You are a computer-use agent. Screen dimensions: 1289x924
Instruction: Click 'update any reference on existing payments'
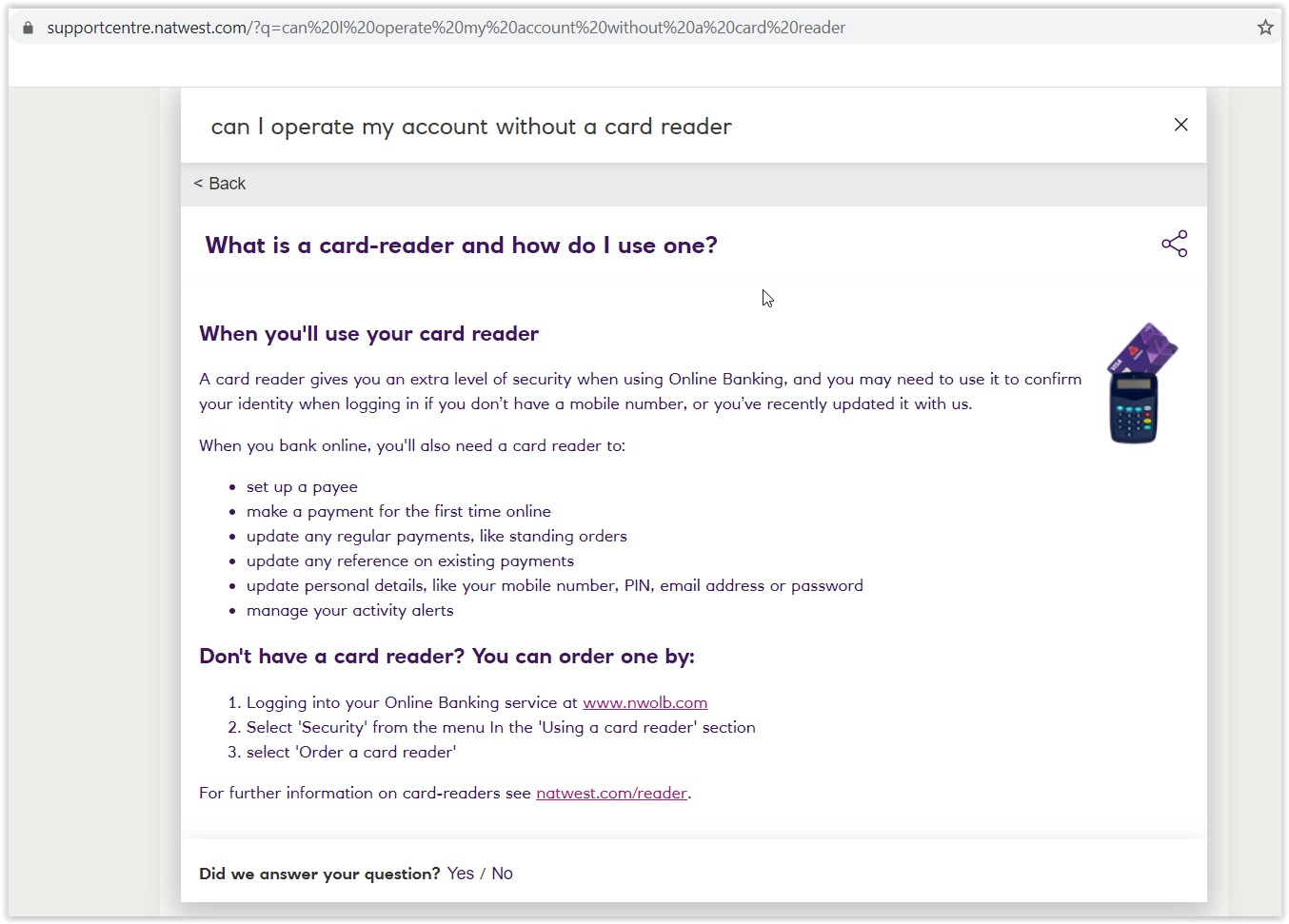pos(409,561)
